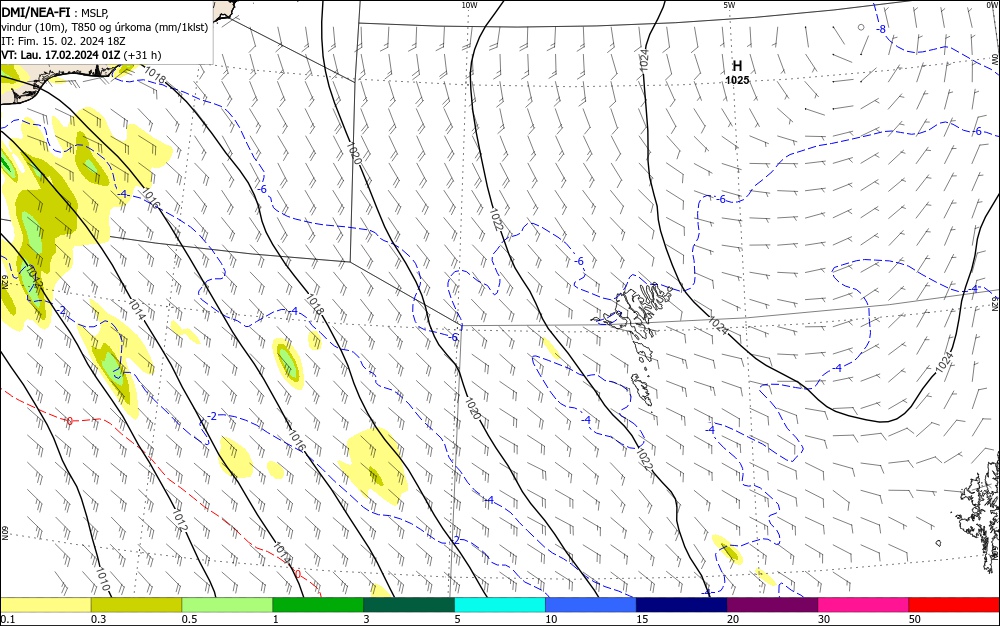This screenshot has height=626, width=1000.
Task: Click the legend value label 0.3
Action: point(98,619)
